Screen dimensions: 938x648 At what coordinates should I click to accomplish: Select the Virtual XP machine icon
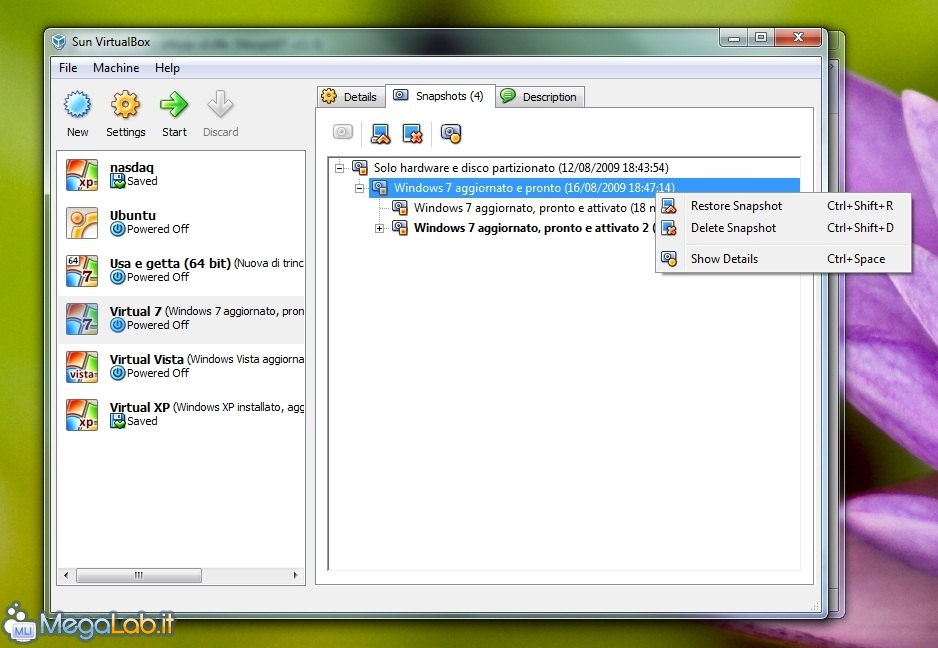[x=82, y=414]
